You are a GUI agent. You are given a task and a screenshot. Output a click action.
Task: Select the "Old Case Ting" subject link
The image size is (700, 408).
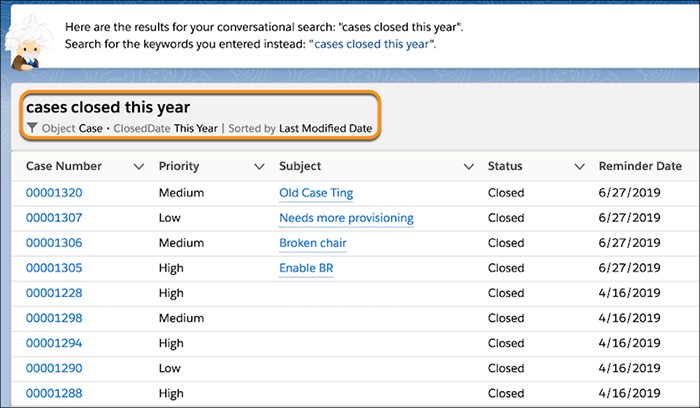click(x=316, y=193)
